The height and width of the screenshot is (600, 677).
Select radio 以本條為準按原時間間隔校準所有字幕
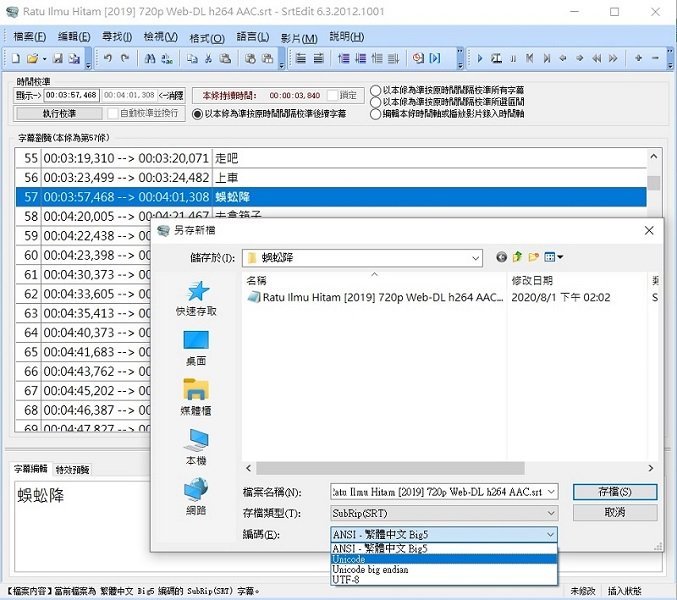point(376,90)
